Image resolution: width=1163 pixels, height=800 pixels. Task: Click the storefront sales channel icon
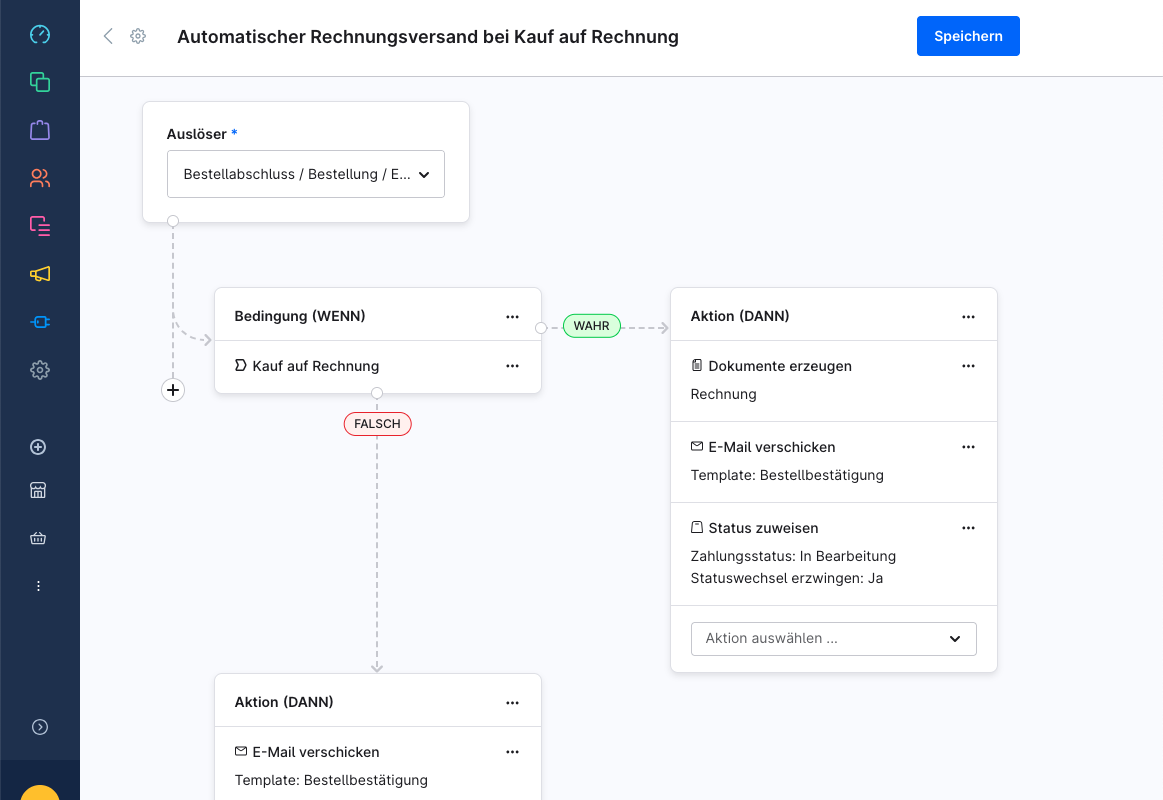click(x=39, y=490)
